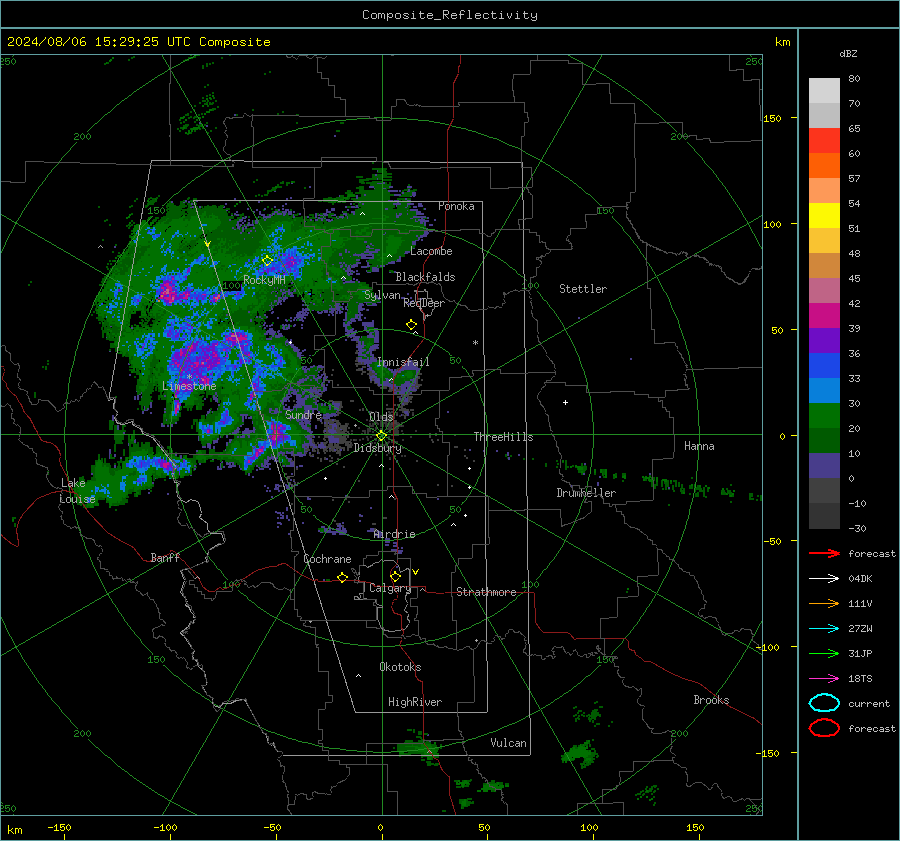
Task: Click the Drumheller label
Action: click(x=586, y=493)
